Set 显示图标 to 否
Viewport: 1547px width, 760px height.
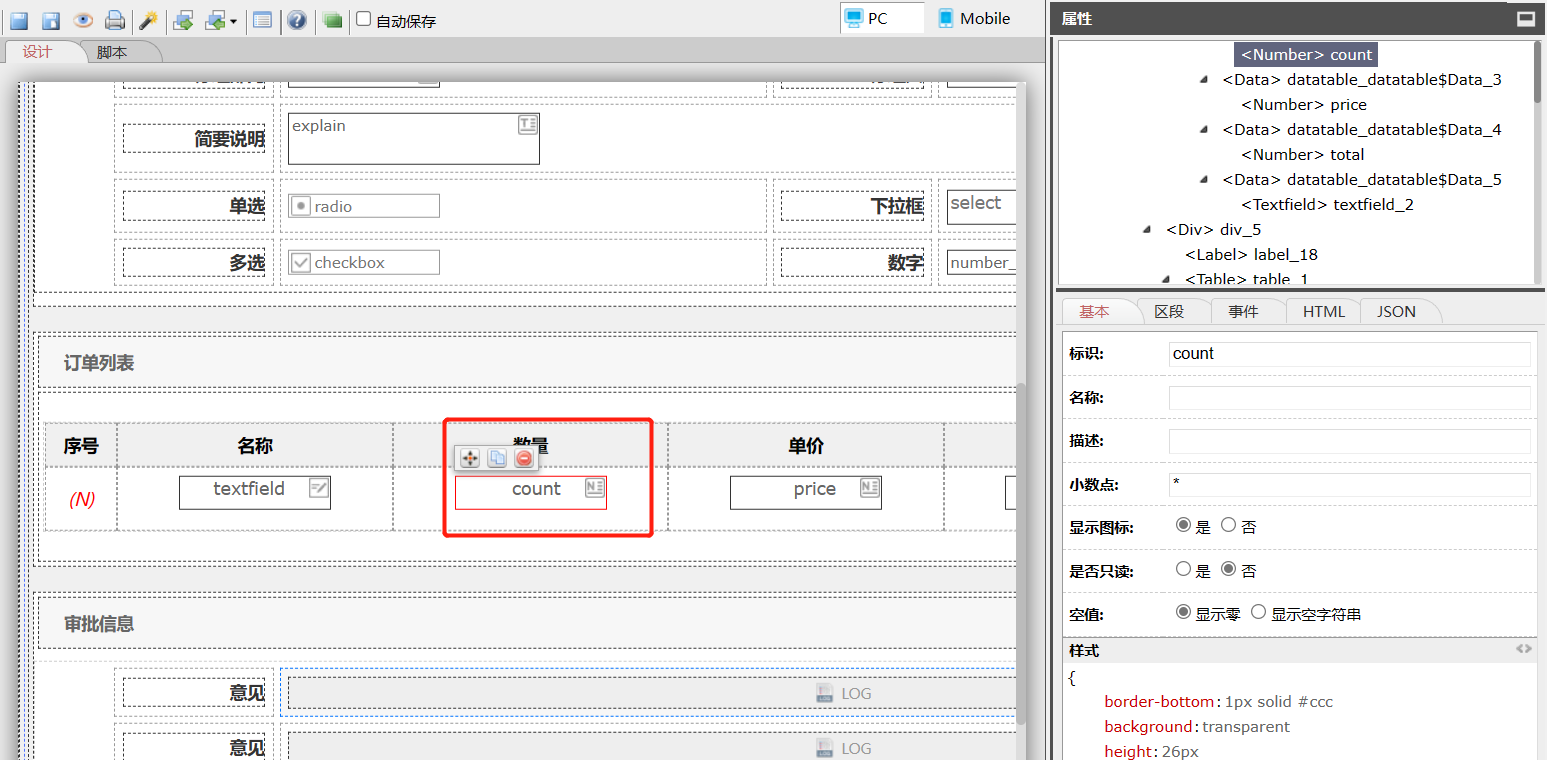(x=1229, y=526)
